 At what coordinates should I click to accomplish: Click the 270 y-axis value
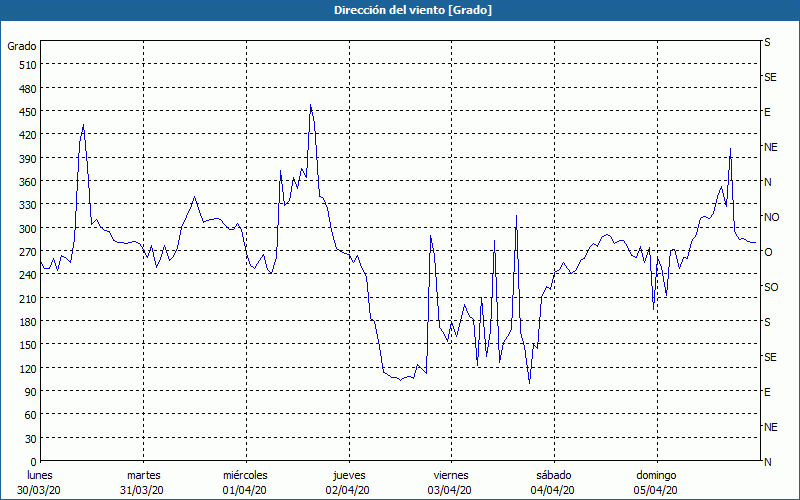coord(28,252)
